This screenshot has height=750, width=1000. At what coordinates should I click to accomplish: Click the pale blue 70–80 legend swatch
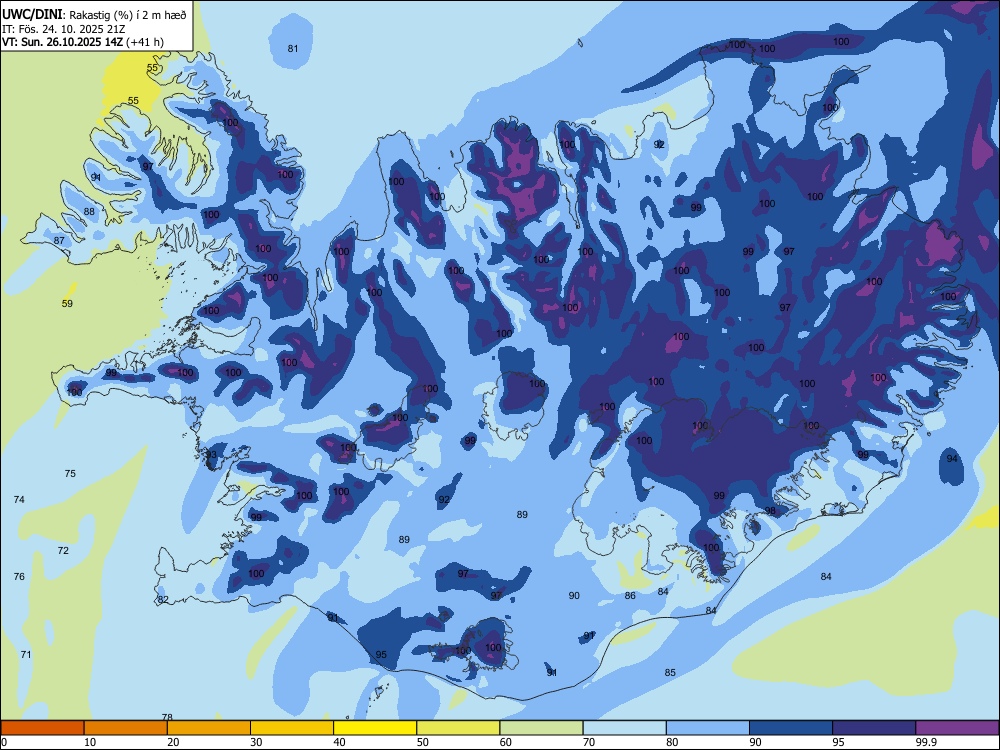624,728
